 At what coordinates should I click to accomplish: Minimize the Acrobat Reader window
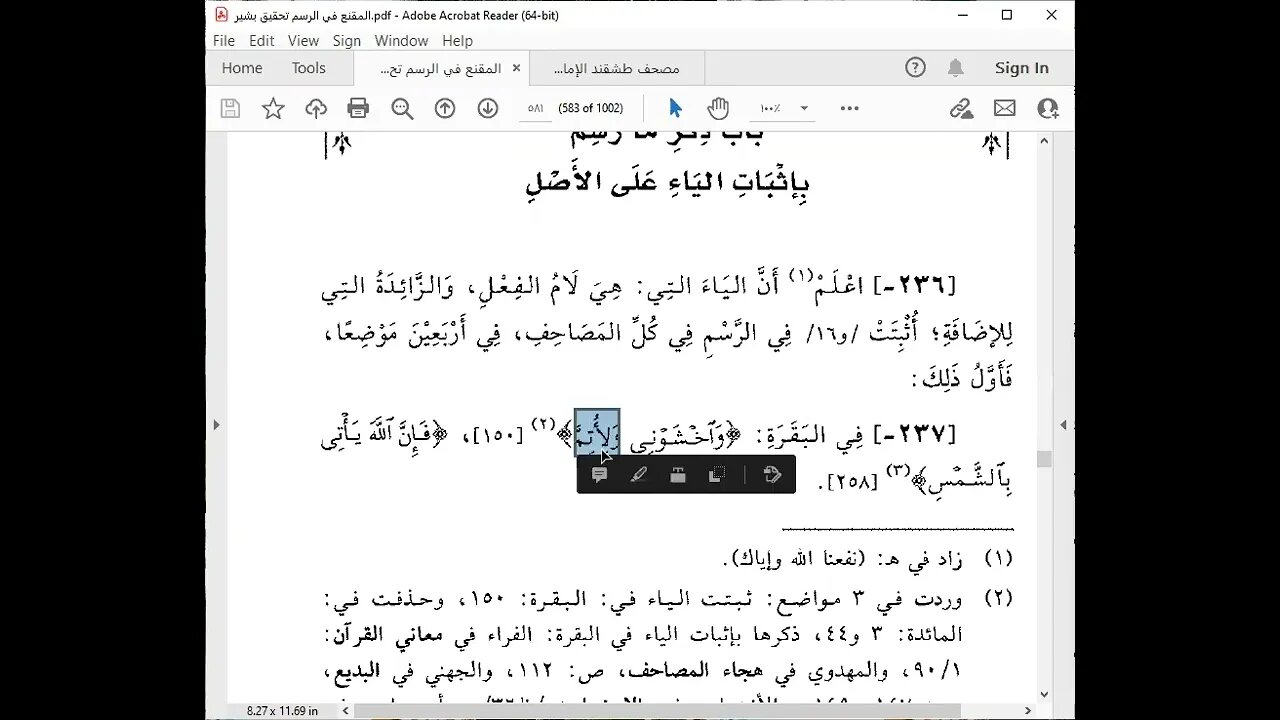962,15
